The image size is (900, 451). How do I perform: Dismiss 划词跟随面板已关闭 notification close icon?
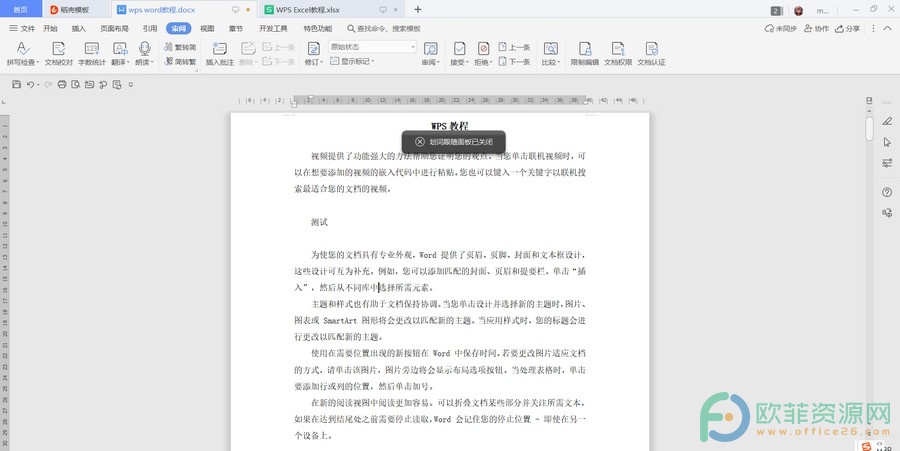click(420, 142)
